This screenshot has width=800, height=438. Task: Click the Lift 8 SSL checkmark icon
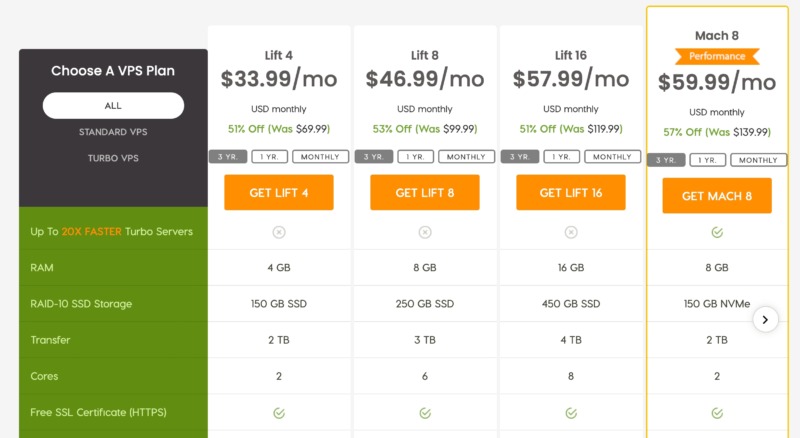click(x=425, y=412)
